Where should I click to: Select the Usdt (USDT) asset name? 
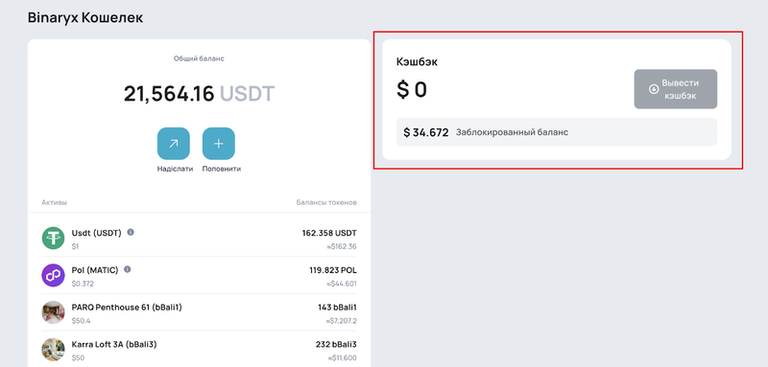pos(96,233)
